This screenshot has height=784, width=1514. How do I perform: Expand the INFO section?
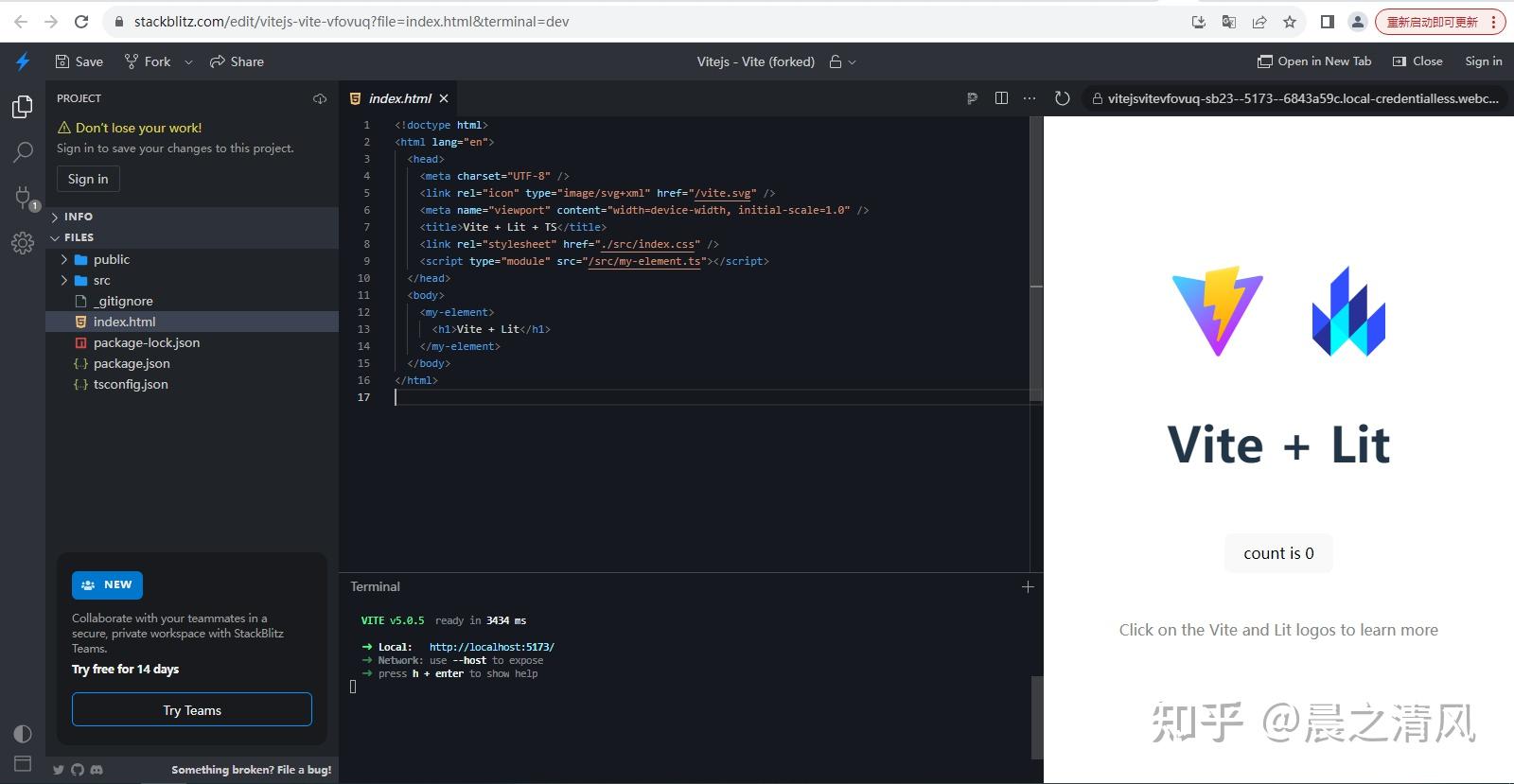click(78, 217)
